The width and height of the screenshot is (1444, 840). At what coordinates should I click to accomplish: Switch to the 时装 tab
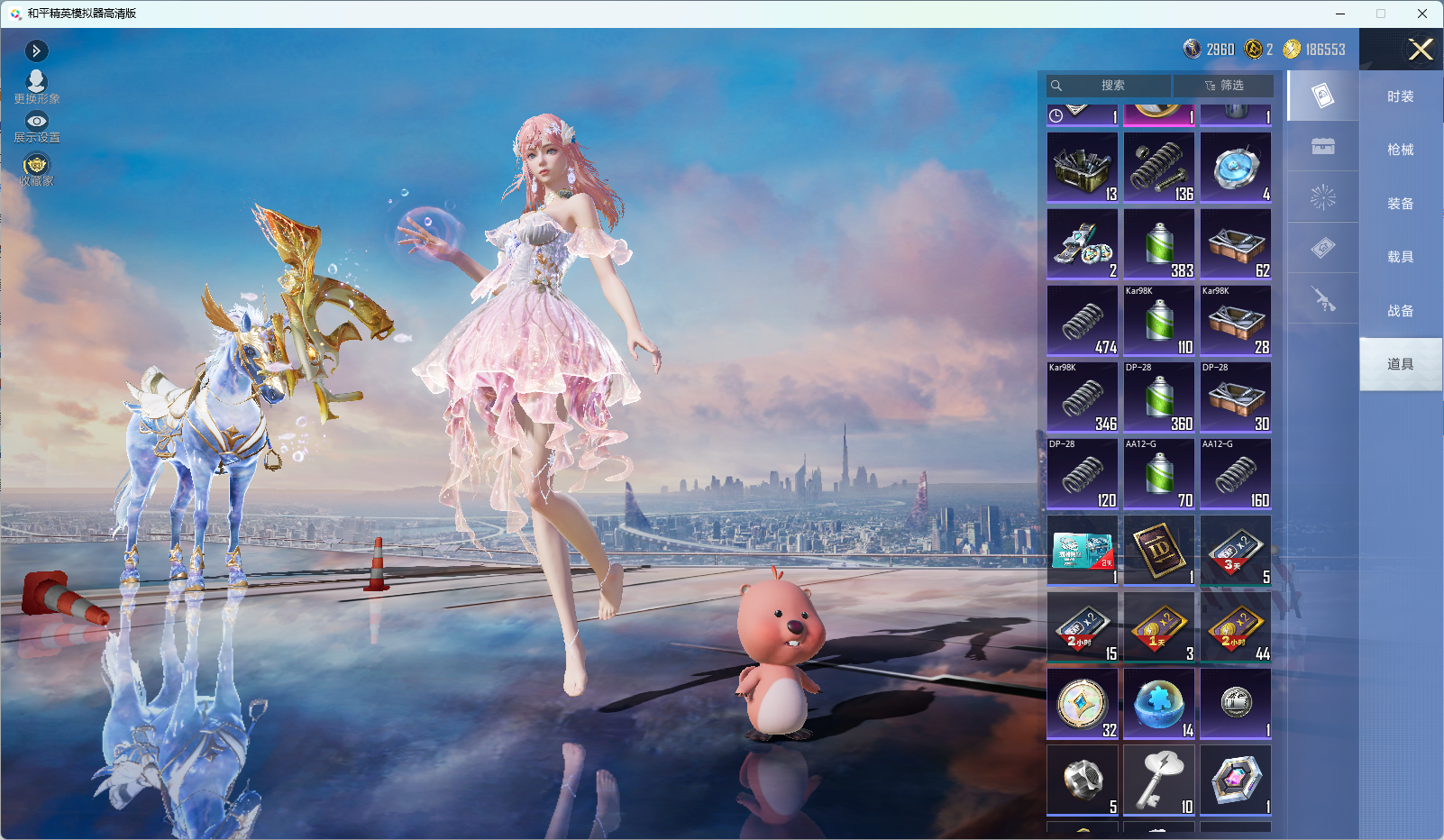point(1400,96)
